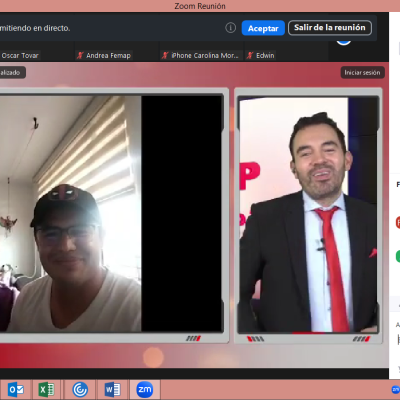
Task: Open the blue swirl app in taskbar
Action: 80,389
